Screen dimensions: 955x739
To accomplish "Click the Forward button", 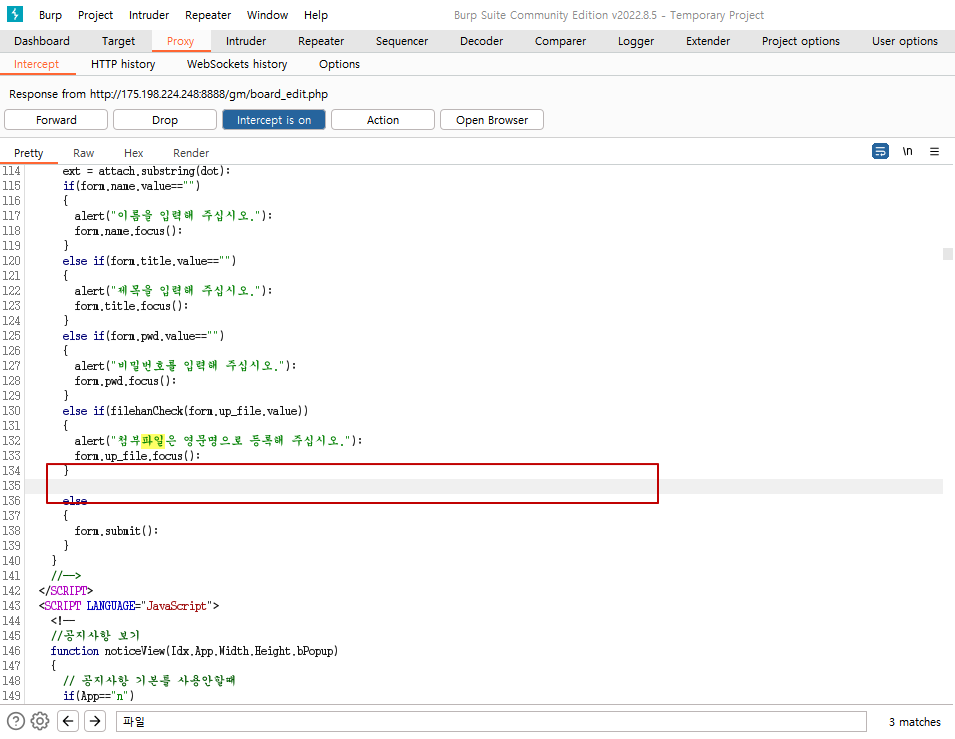I will [x=56, y=120].
